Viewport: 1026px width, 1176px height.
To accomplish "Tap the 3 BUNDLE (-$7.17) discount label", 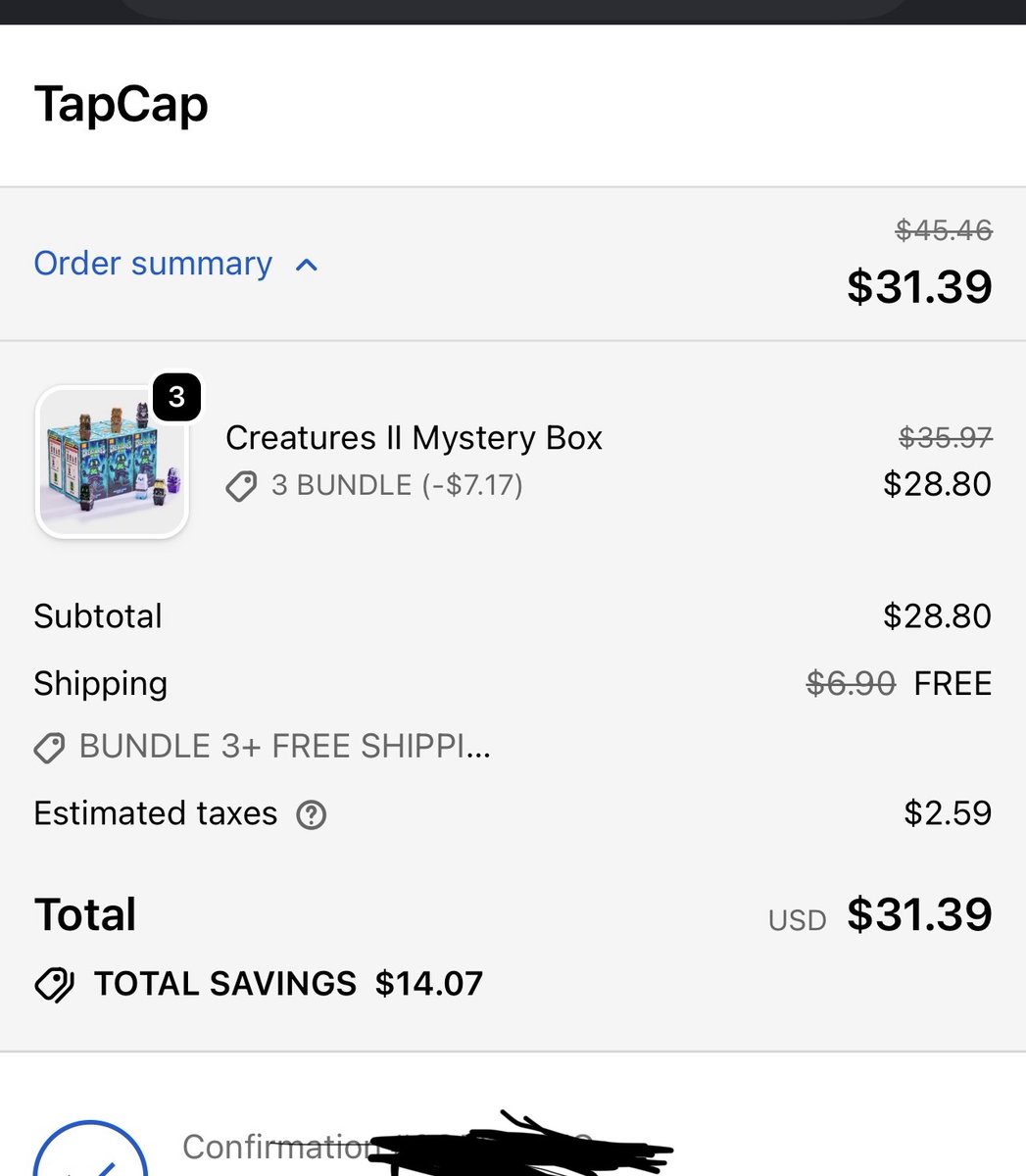I will pyautogui.click(x=397, y=485).
